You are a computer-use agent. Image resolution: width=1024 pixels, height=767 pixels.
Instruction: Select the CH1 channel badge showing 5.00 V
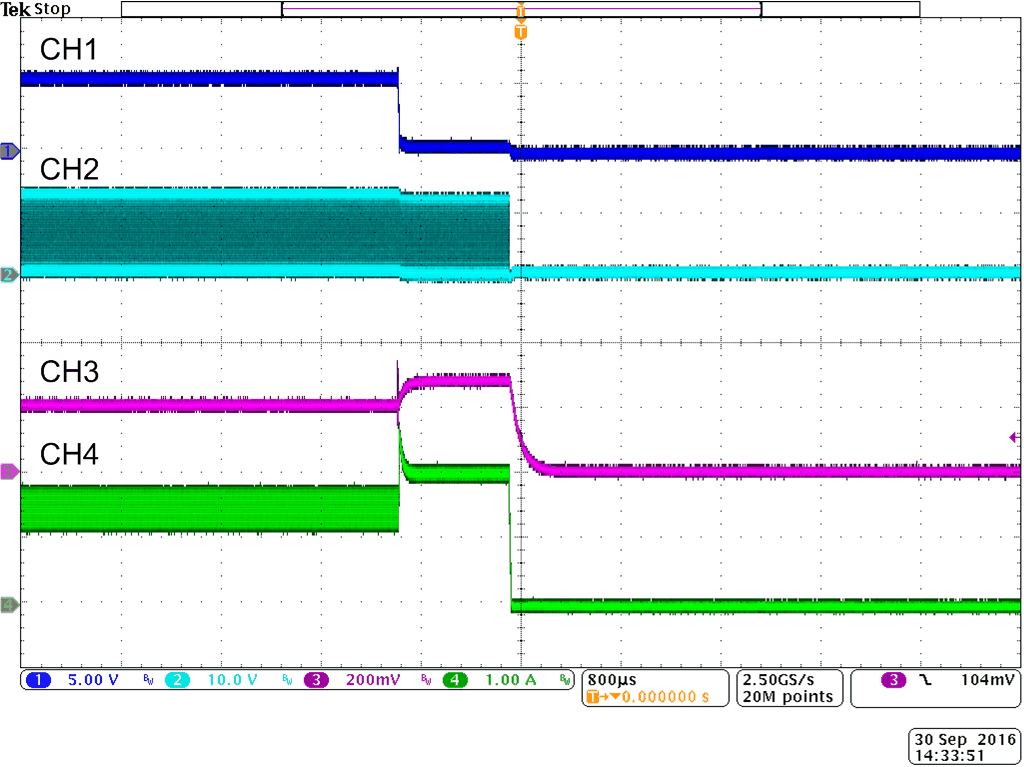click(x=38, y=680)
